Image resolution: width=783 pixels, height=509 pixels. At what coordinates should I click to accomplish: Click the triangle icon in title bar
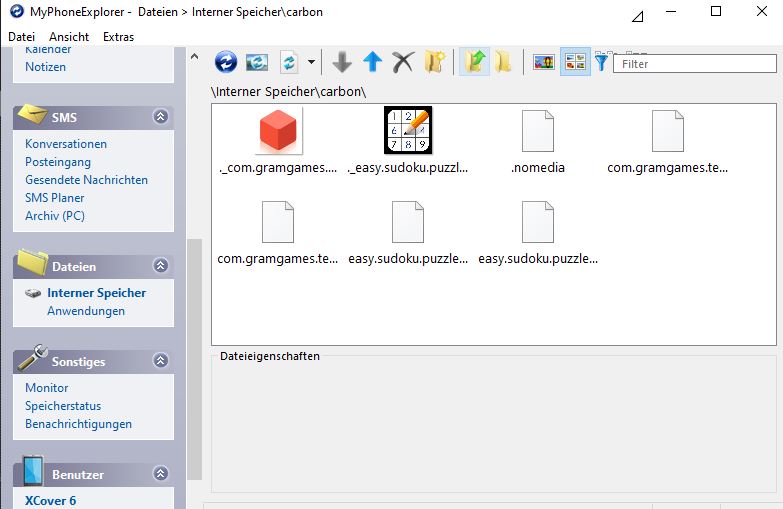click(x=637, y=17)
